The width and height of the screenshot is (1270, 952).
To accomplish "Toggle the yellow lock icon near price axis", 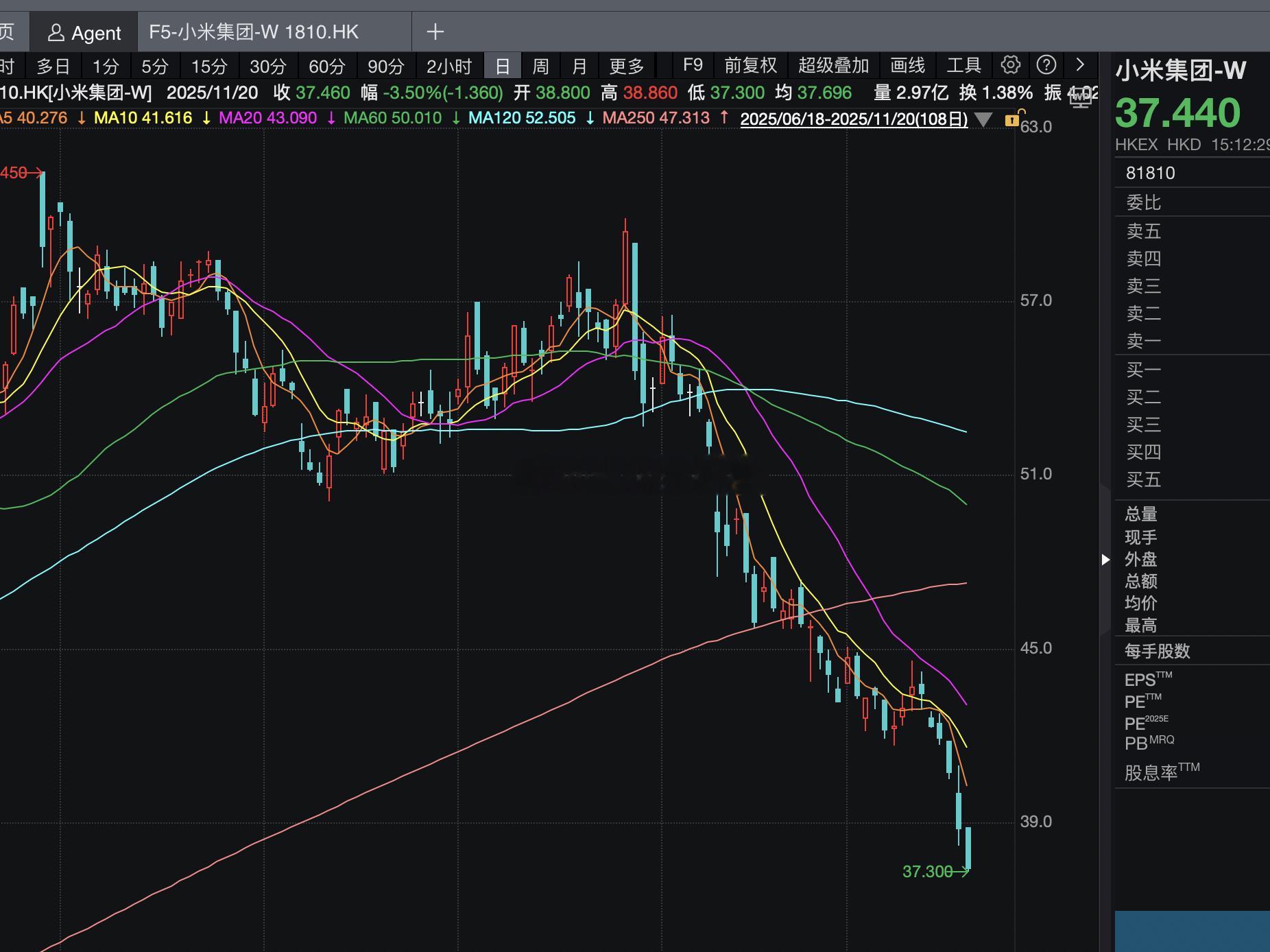I will pyautogui.click(x=1012, y=120).
